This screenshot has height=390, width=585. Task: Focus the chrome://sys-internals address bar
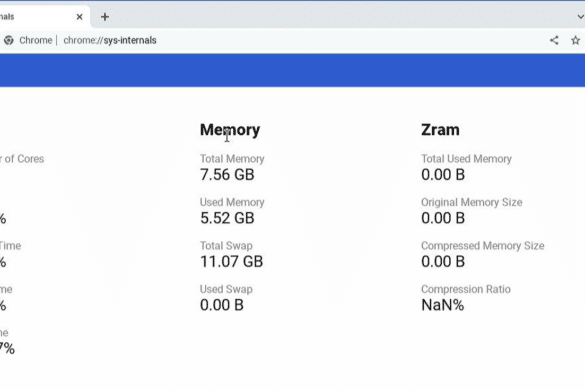click(x=109, y=40)
